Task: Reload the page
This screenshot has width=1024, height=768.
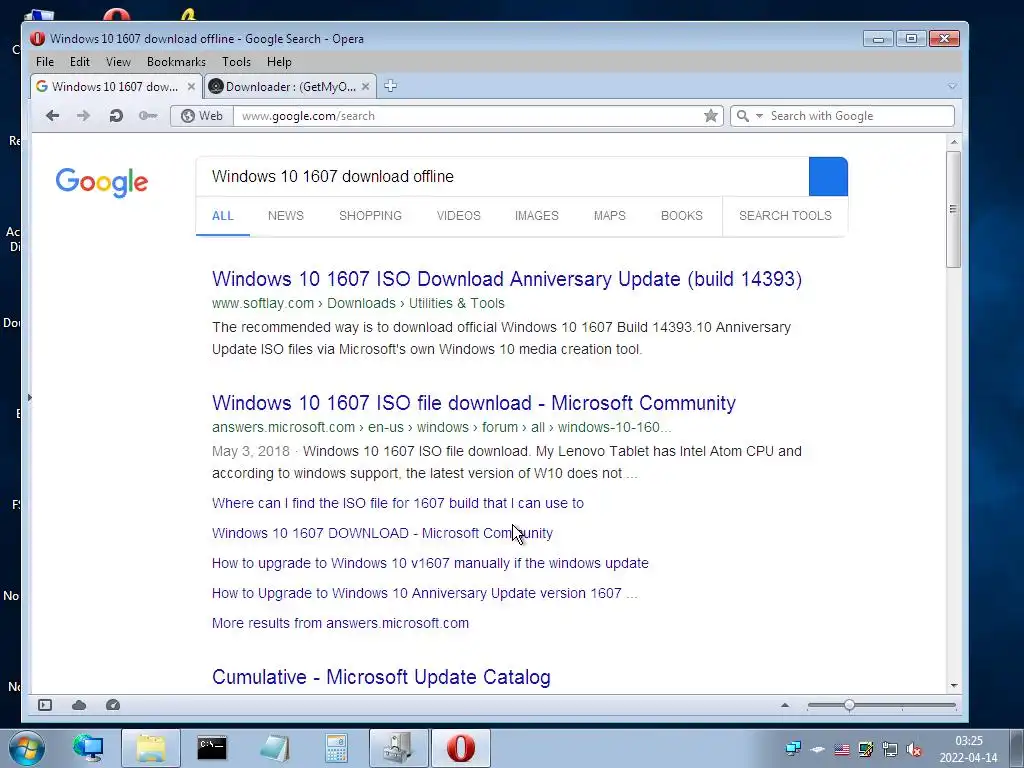Action: tap(116, 116)
